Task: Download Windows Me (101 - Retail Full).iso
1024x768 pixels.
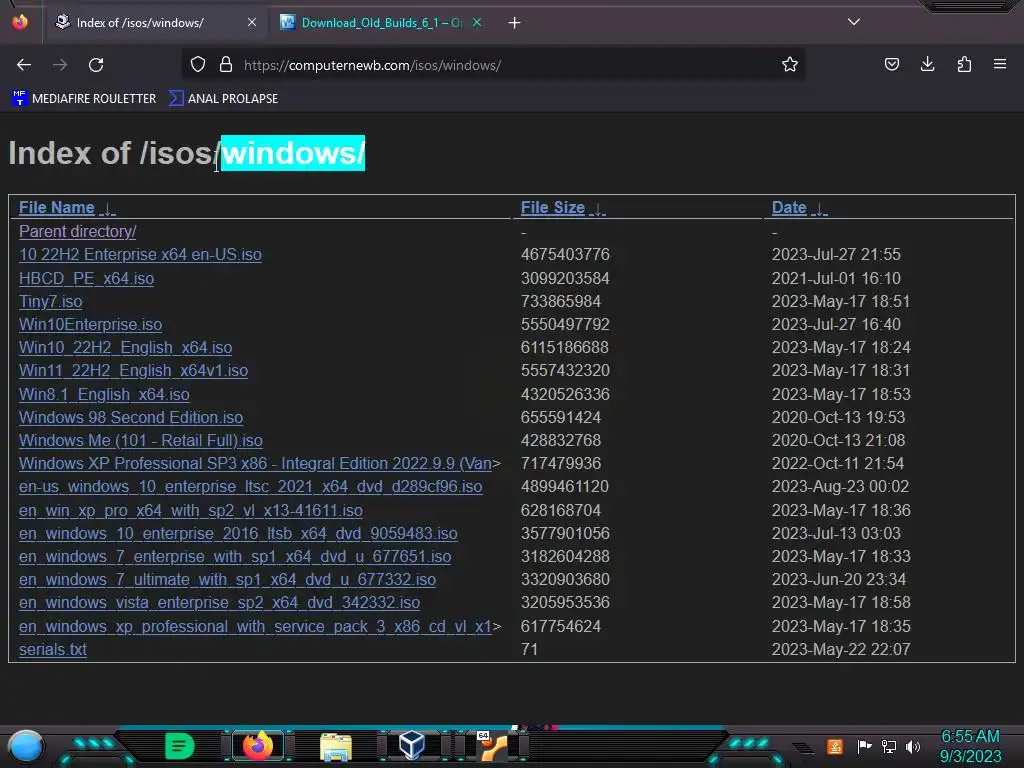Action: point(140,441)
